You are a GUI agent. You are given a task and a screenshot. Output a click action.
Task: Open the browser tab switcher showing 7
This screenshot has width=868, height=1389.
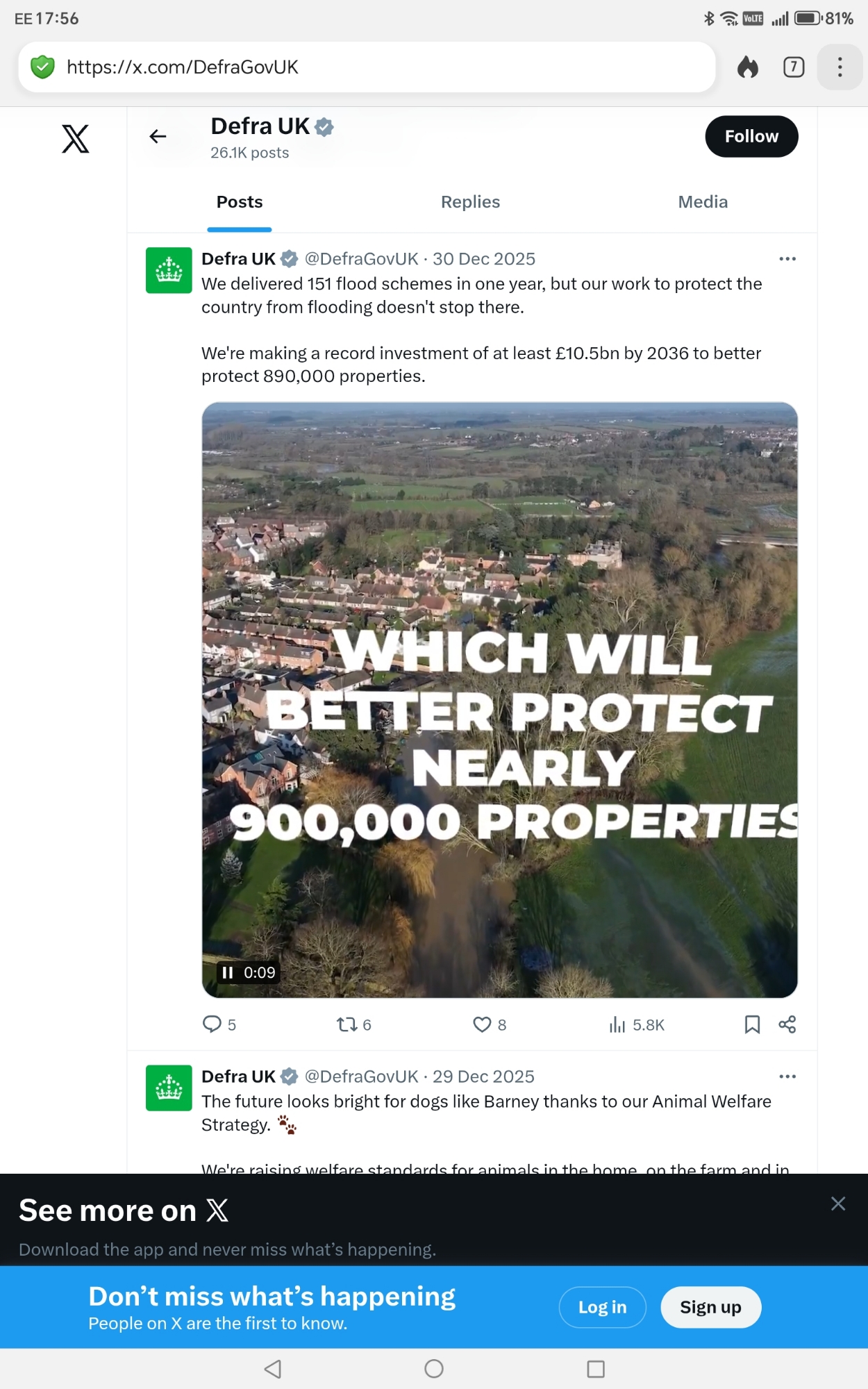tap(794, 67)
